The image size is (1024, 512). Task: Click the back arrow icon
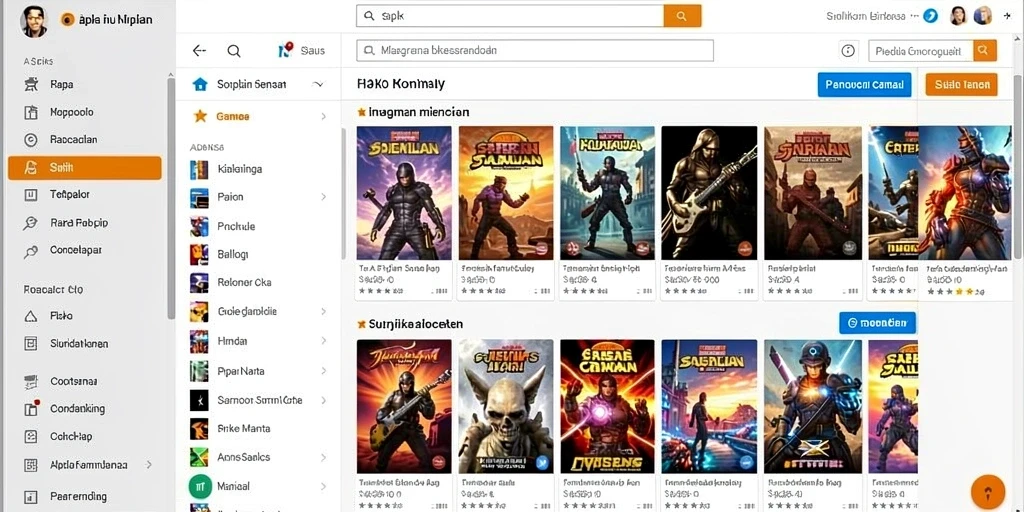199,50
